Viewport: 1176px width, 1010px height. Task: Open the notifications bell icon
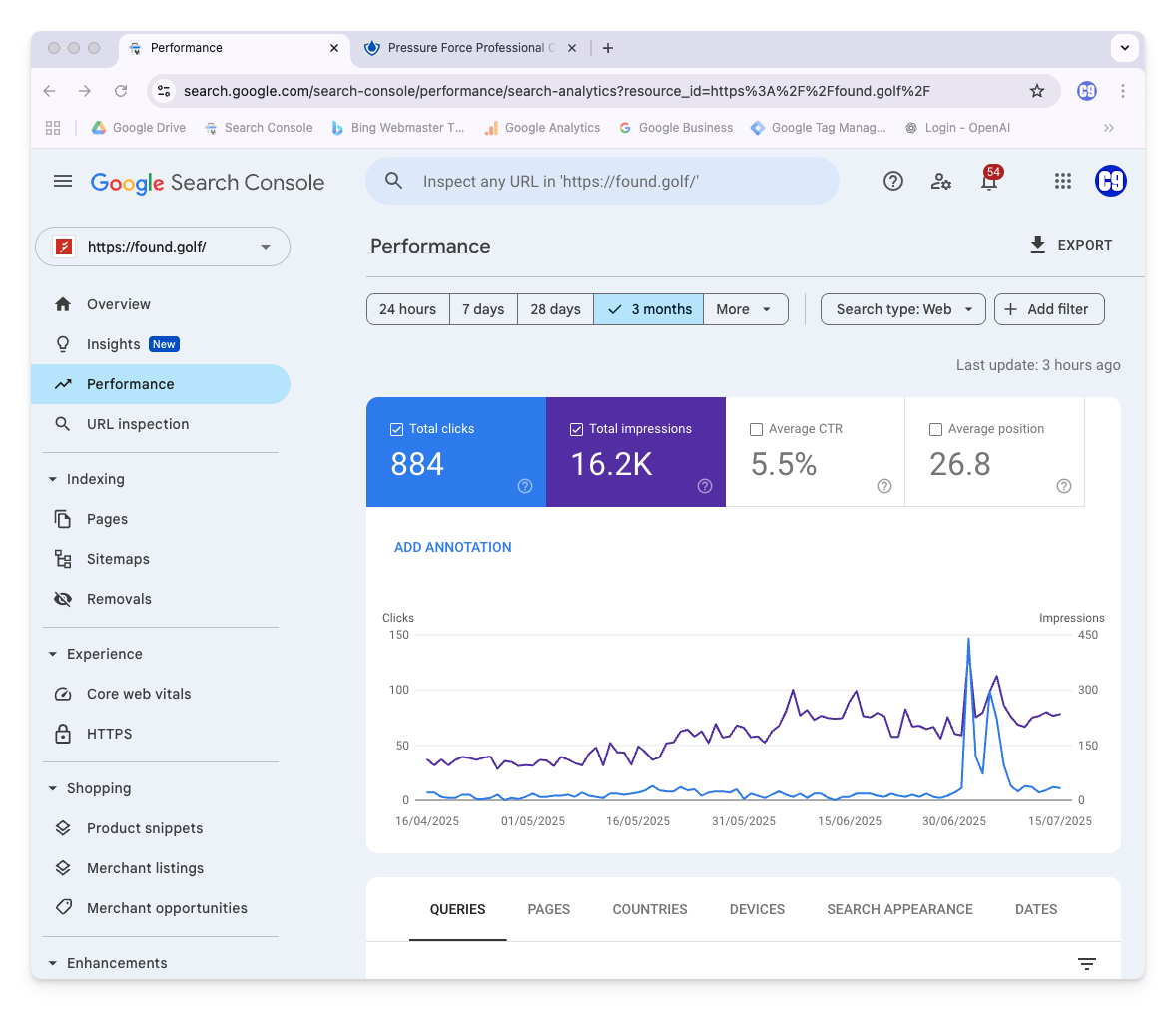tap(989, 182)
